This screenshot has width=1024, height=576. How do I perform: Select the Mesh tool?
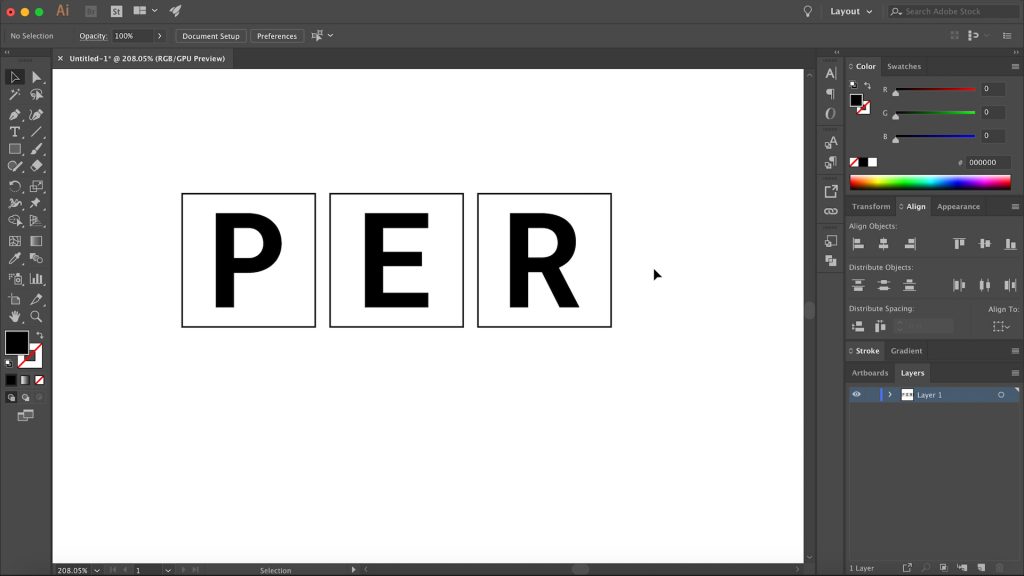[14, 241]
